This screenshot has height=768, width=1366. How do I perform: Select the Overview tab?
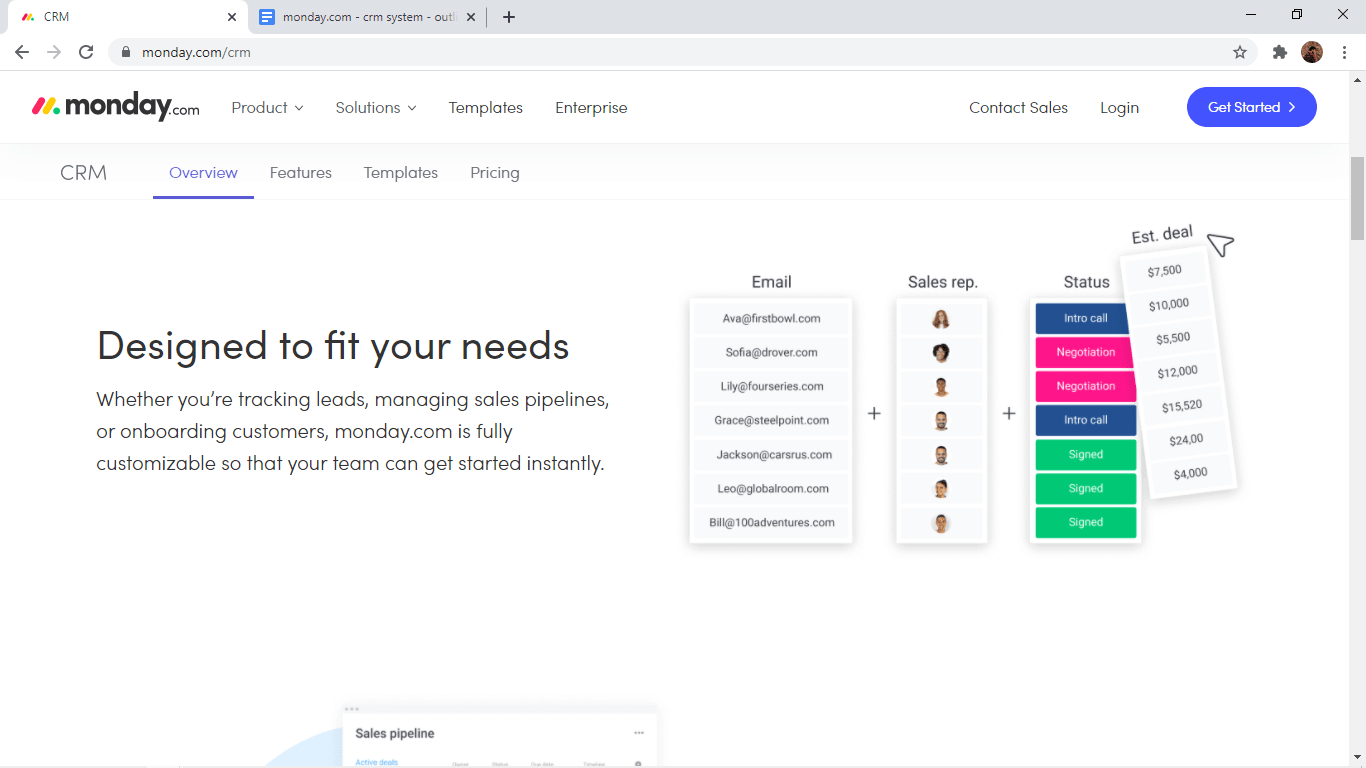203,172
